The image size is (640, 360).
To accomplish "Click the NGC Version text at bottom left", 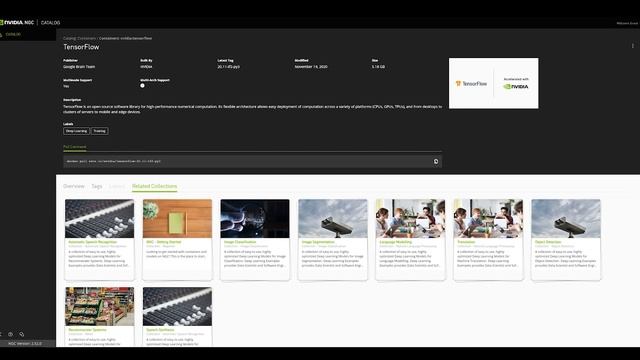I will point(25,344).
